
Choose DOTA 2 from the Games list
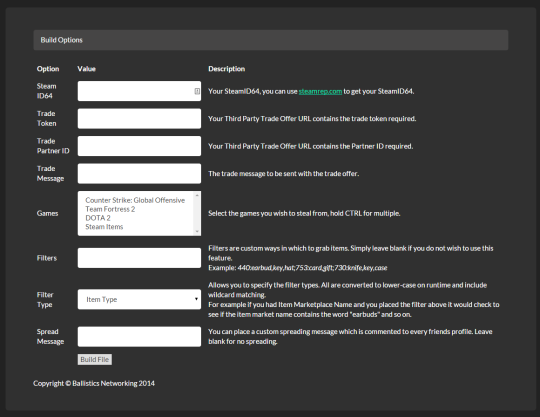[98, 218]
